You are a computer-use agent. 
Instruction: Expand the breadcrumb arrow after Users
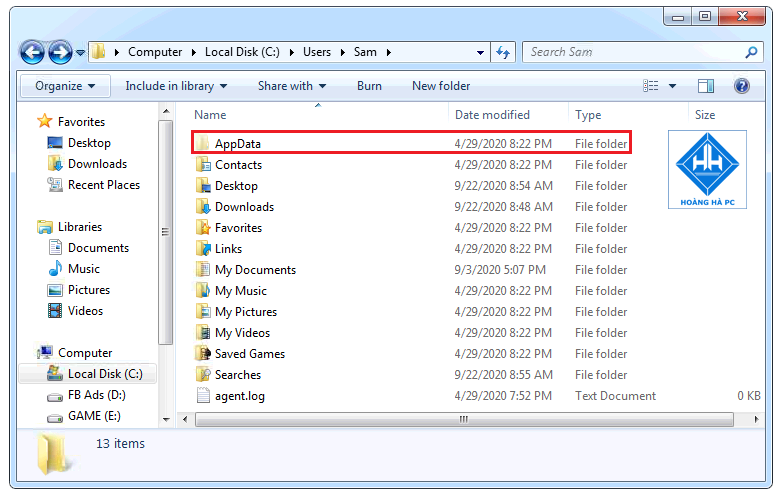(342, 52)
